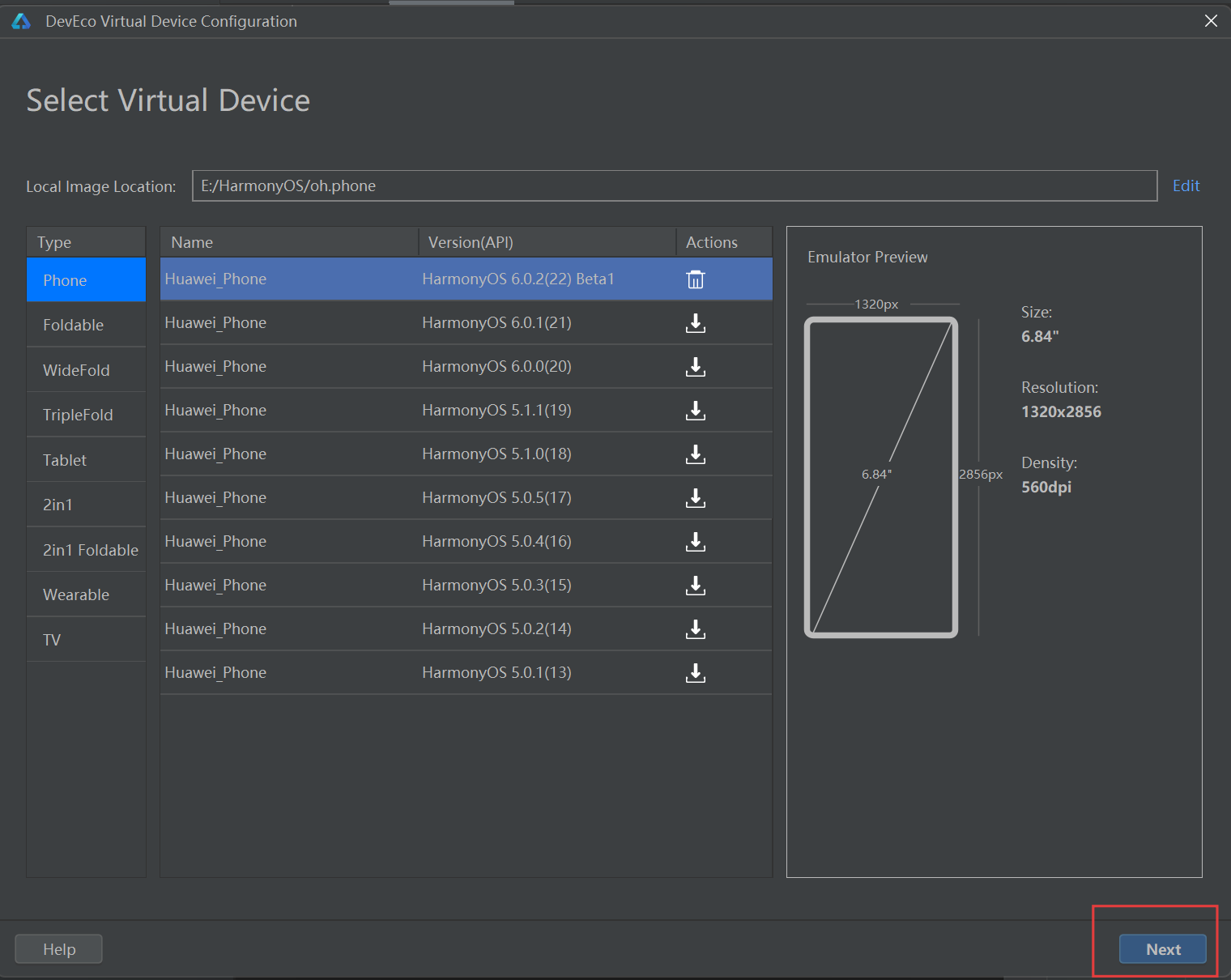
Task: Select the HarmonyOS 5.0.4(16) row
Action: pos(466,542)
